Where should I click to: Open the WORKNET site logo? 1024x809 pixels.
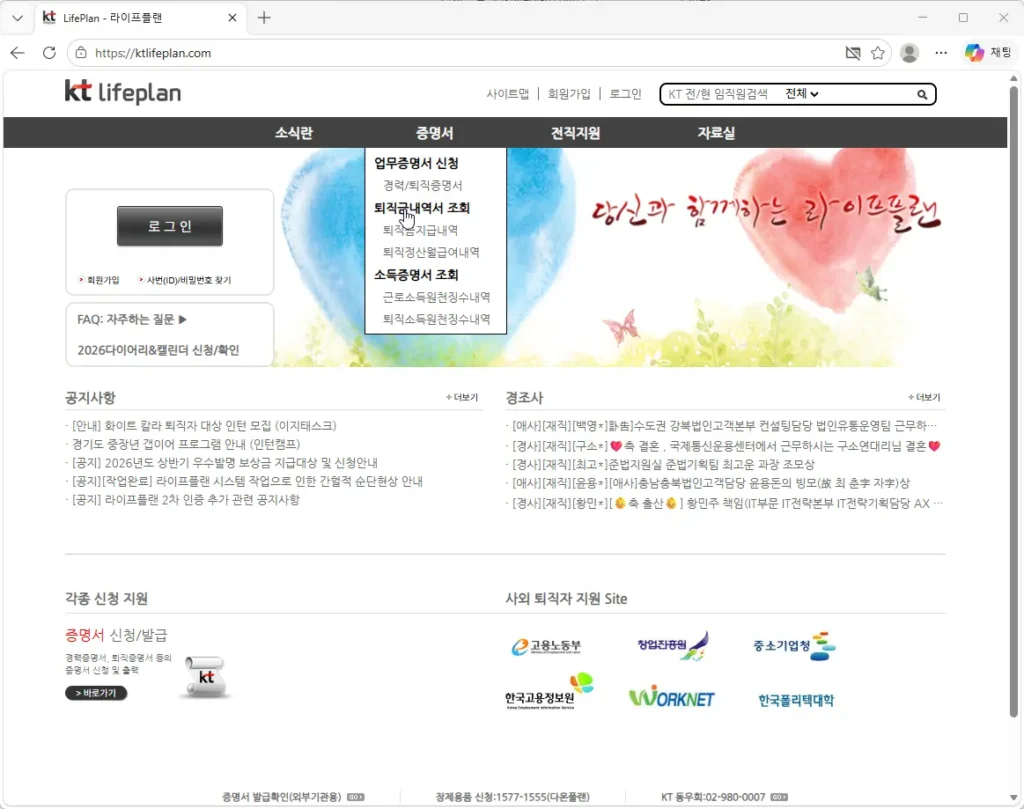click(x=671, y=697)
